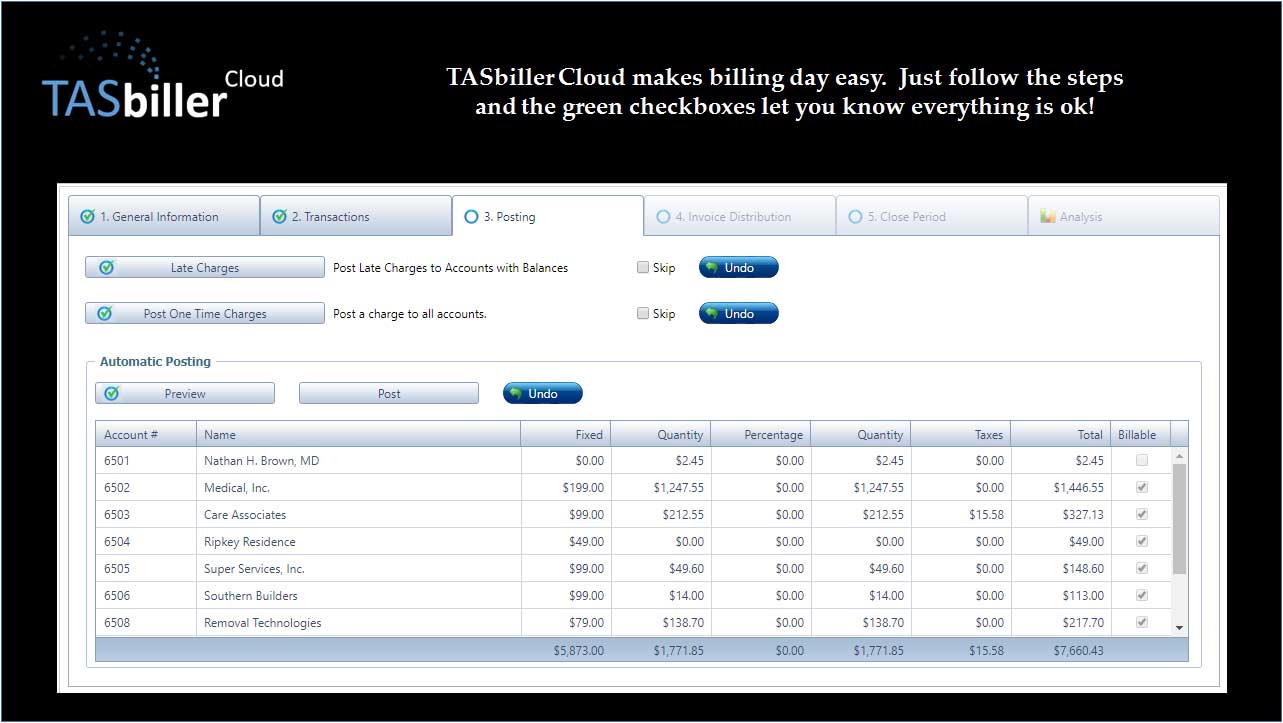Image resolution: width=1283 pixels, height=723 pixels.
Task: Undo the Automatic Posting
Action: (542, 393)
